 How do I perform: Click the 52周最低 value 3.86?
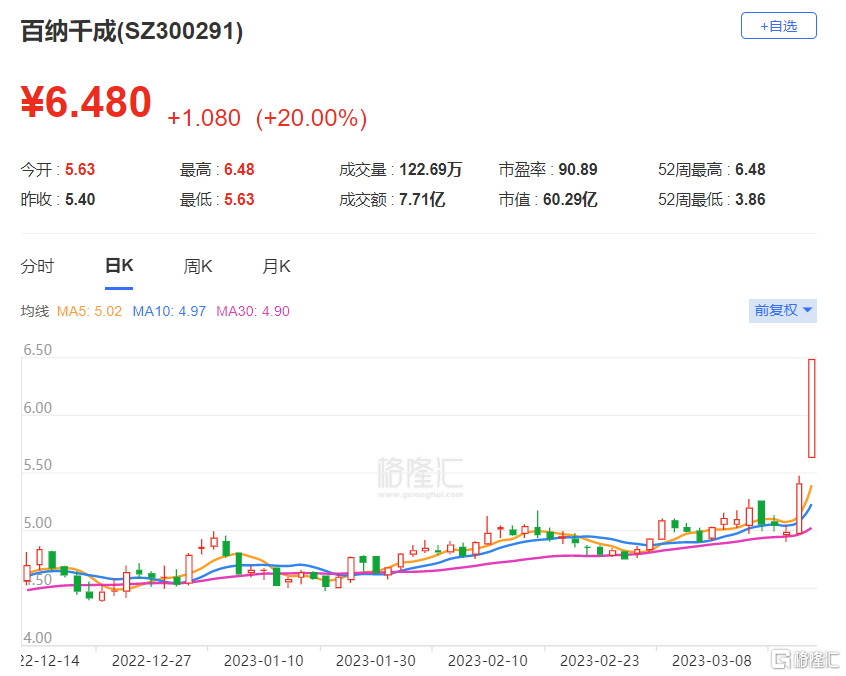click(750, 200)
